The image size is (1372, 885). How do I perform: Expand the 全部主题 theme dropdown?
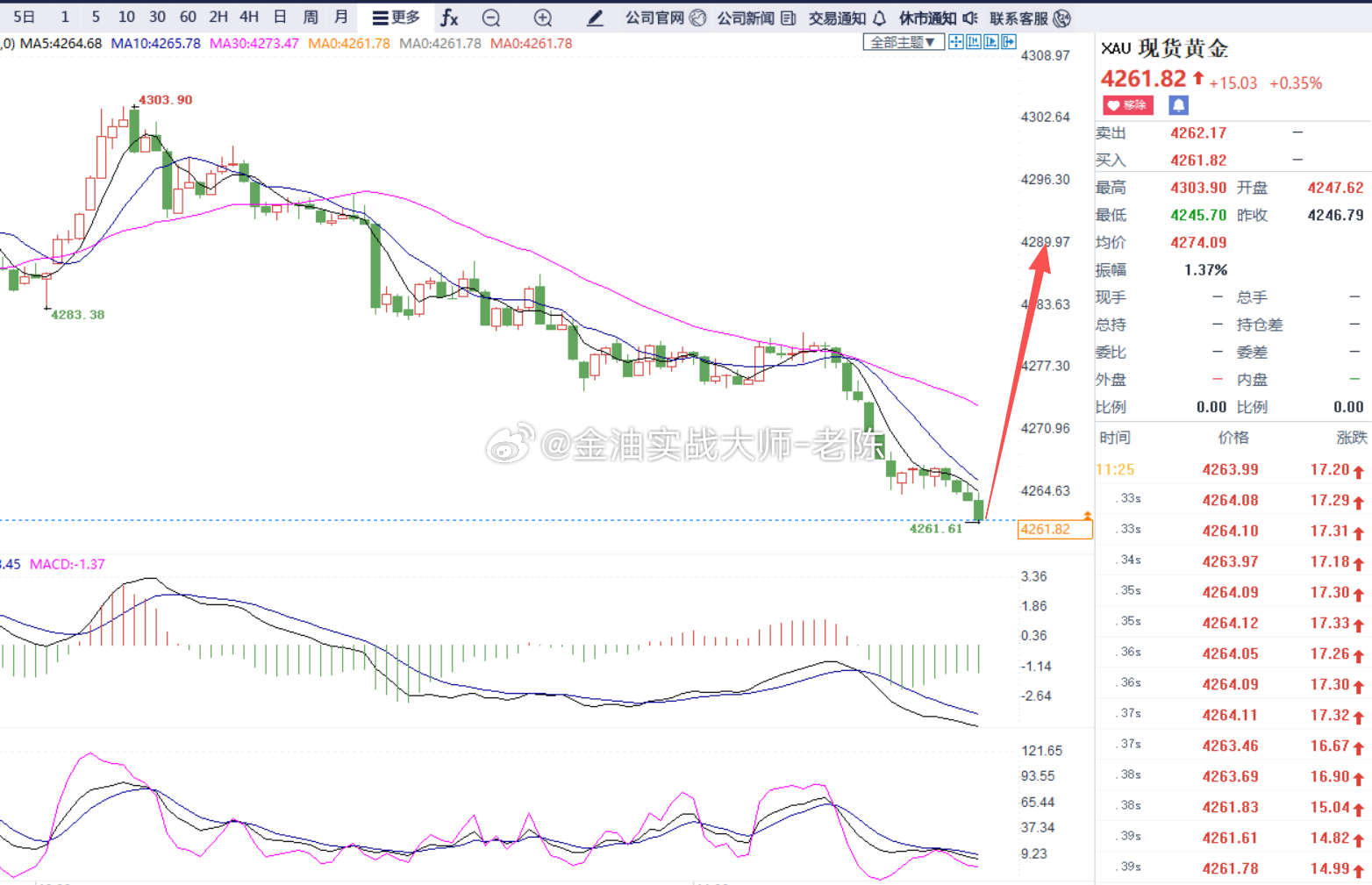point(904,42)
